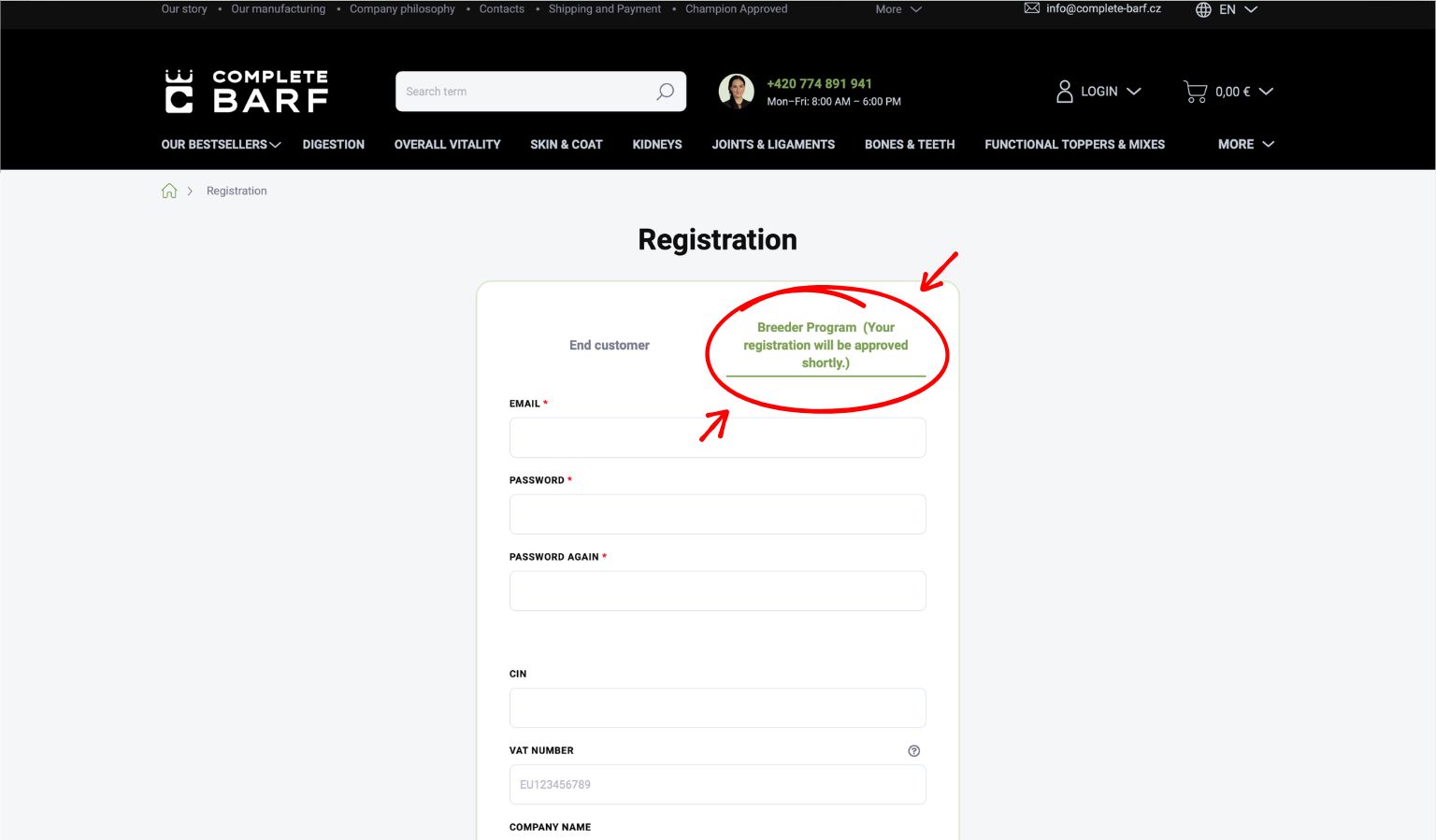Open the Our story link

(184, 8)
